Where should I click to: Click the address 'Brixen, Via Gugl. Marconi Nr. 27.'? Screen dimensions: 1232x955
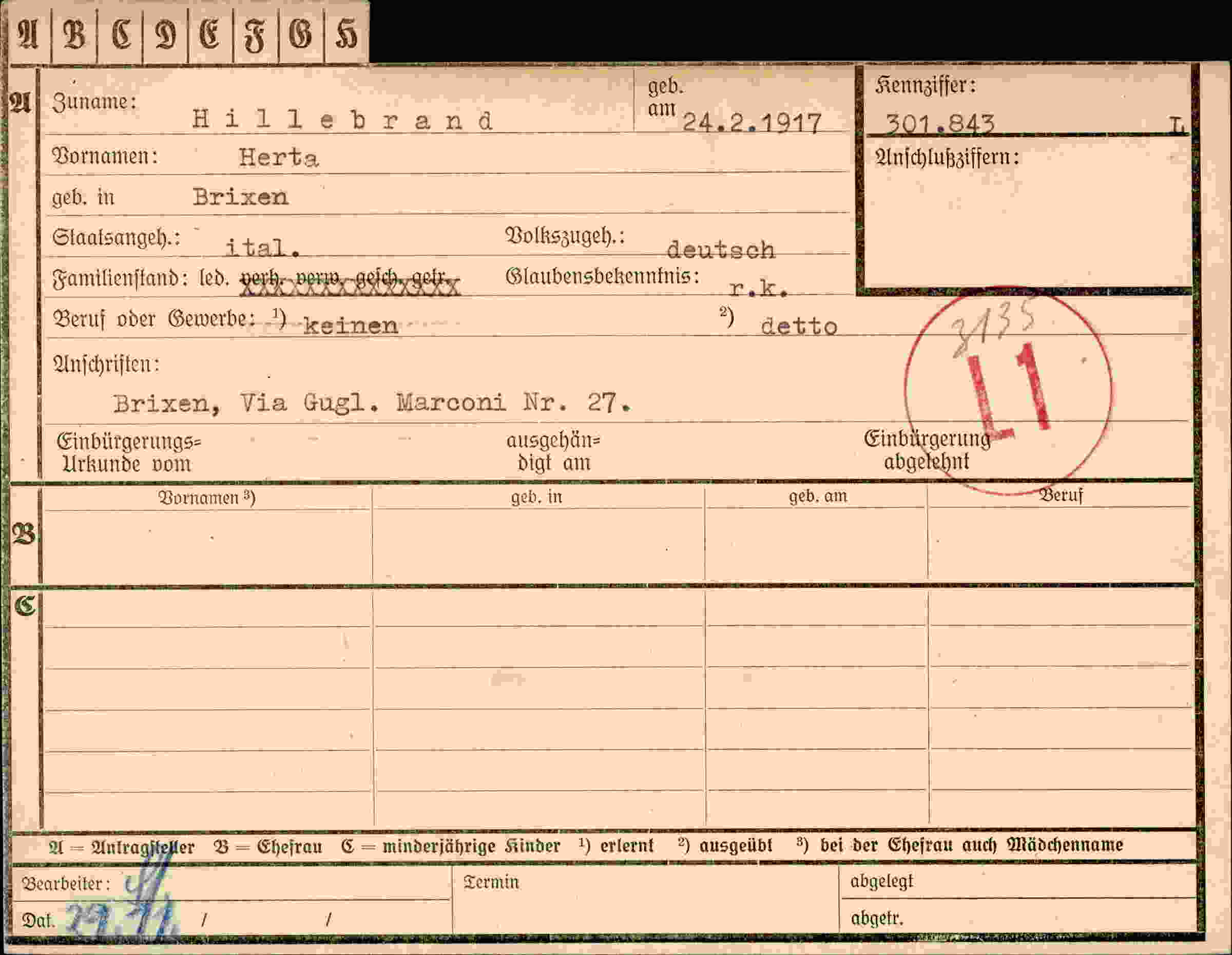point(372,403)
